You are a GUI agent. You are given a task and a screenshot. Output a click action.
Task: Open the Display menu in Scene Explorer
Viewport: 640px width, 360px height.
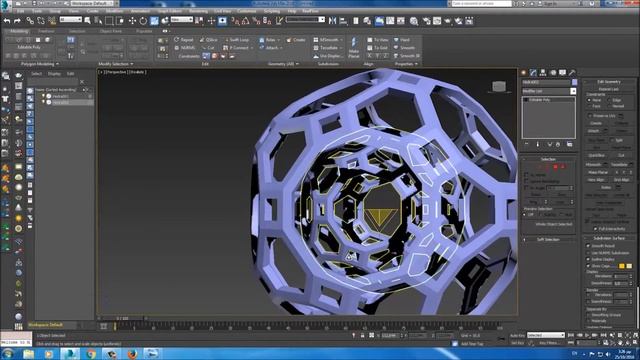[54, 74]
